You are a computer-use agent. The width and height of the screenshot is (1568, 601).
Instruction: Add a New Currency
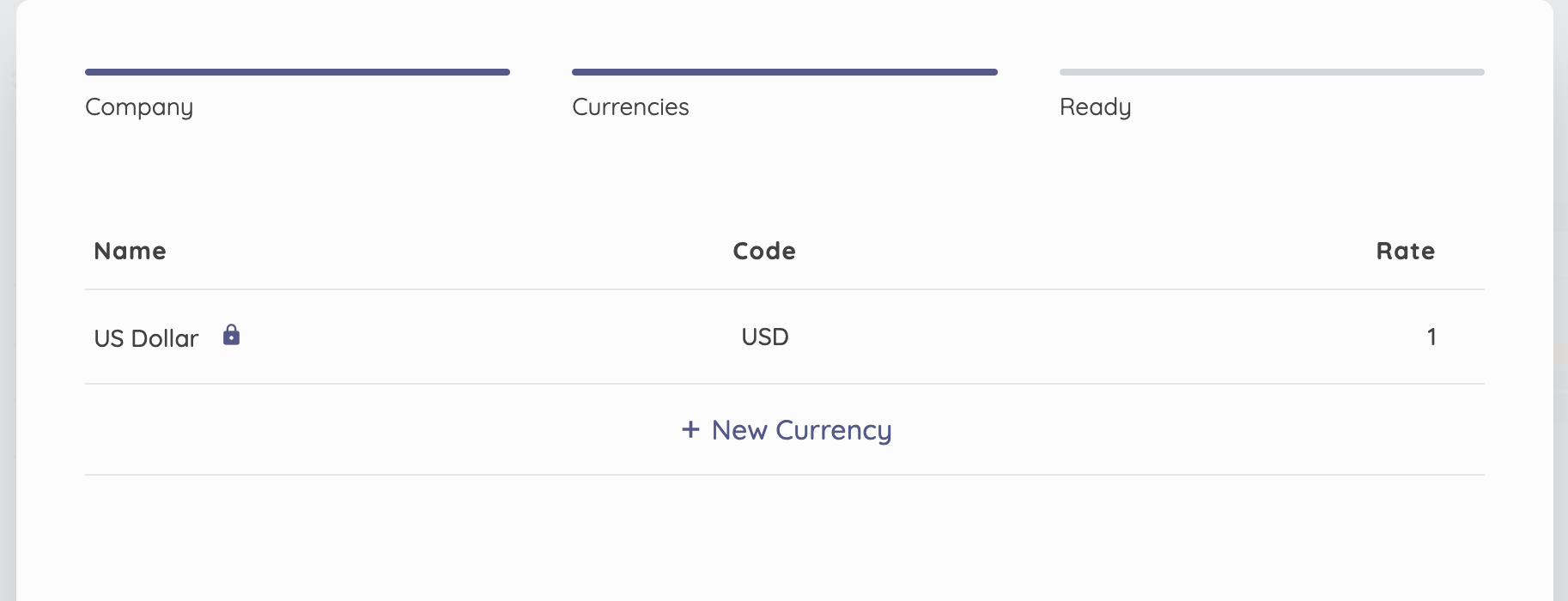coord(787,430)
